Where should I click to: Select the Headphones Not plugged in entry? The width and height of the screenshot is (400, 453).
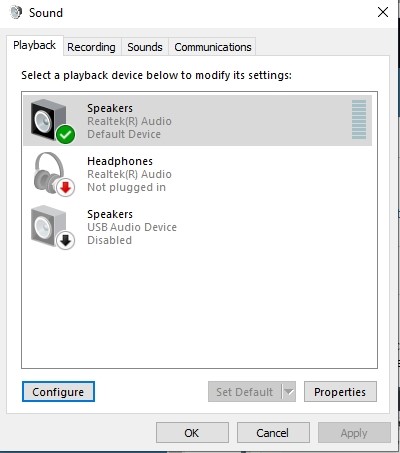tap(197, 174)
